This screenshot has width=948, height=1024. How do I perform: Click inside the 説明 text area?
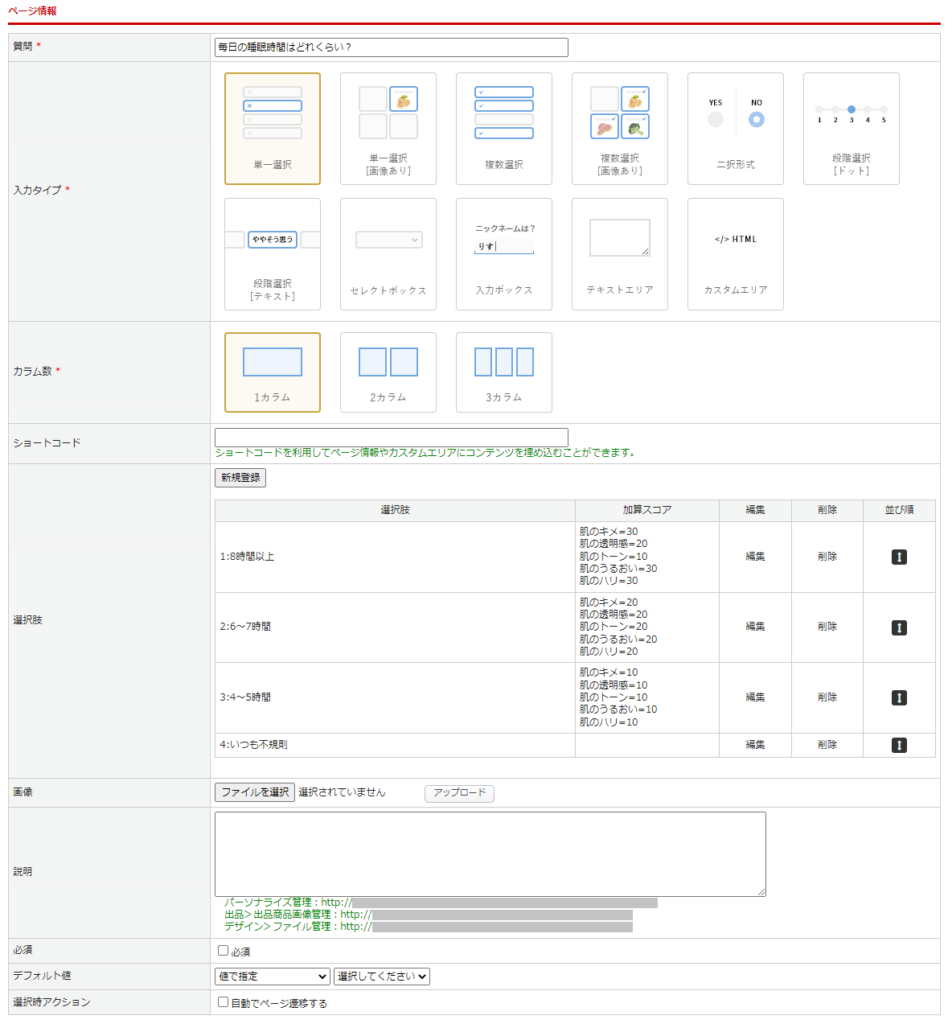tap(490, 853)
